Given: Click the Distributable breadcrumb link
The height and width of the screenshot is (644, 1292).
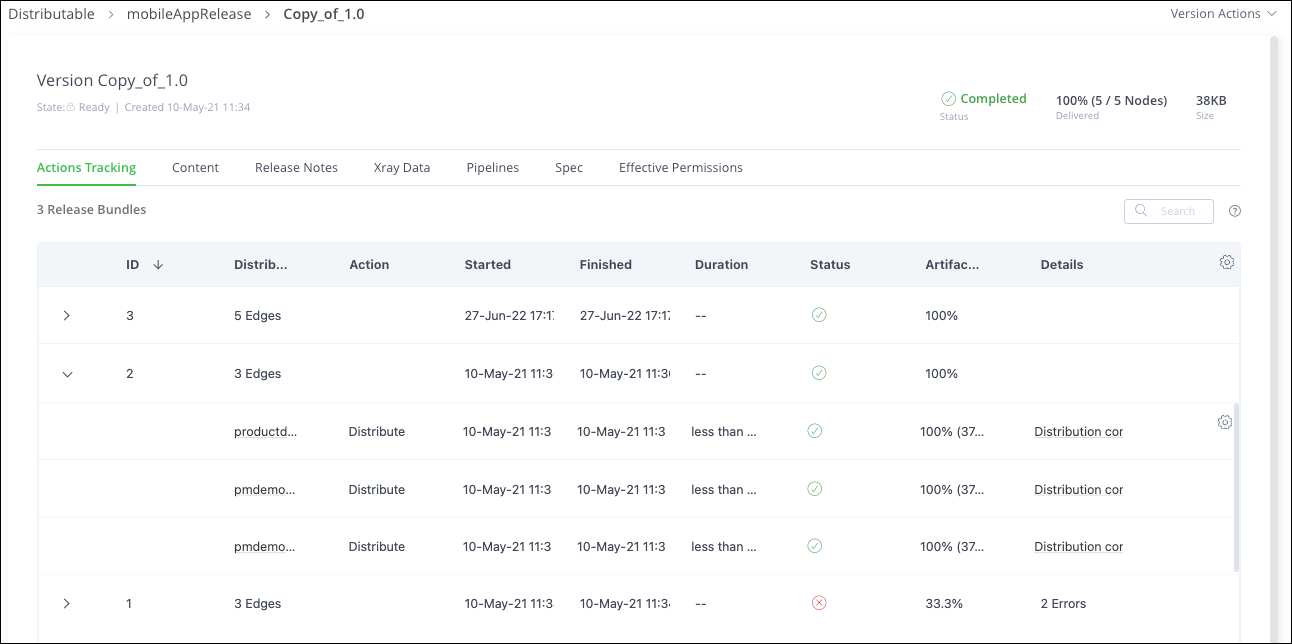Looking at the screenshot, I should pyautogui.click(x=51, y=13).
